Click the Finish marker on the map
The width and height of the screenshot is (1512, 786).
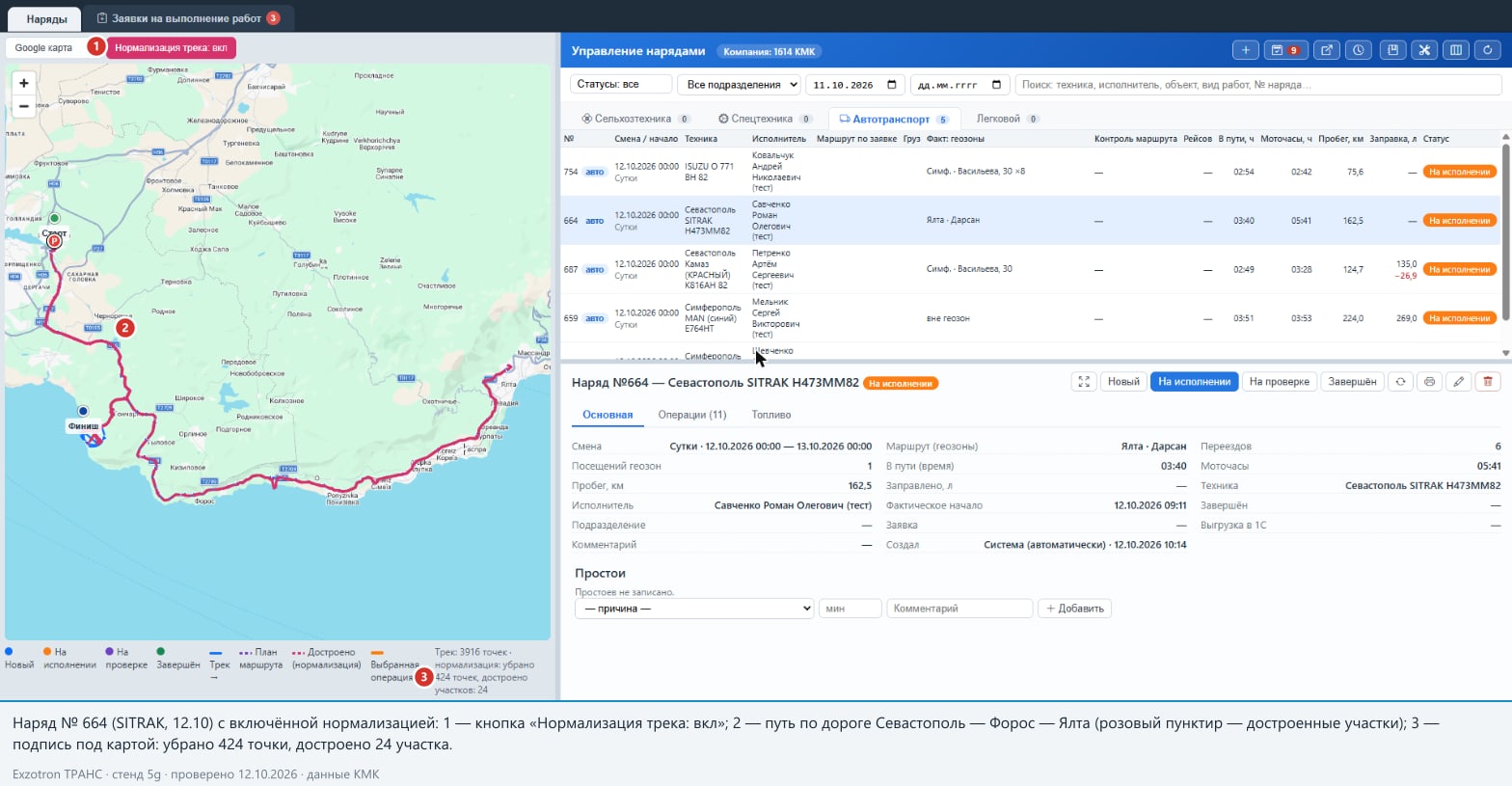pos(83,411)
